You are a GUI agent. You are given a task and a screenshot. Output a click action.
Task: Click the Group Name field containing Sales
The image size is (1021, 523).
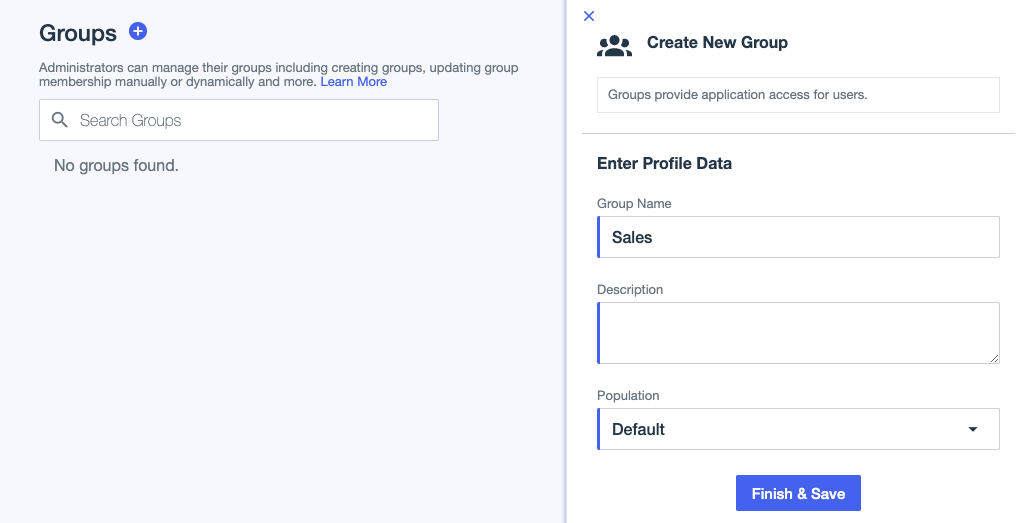(x=798, y=237)
